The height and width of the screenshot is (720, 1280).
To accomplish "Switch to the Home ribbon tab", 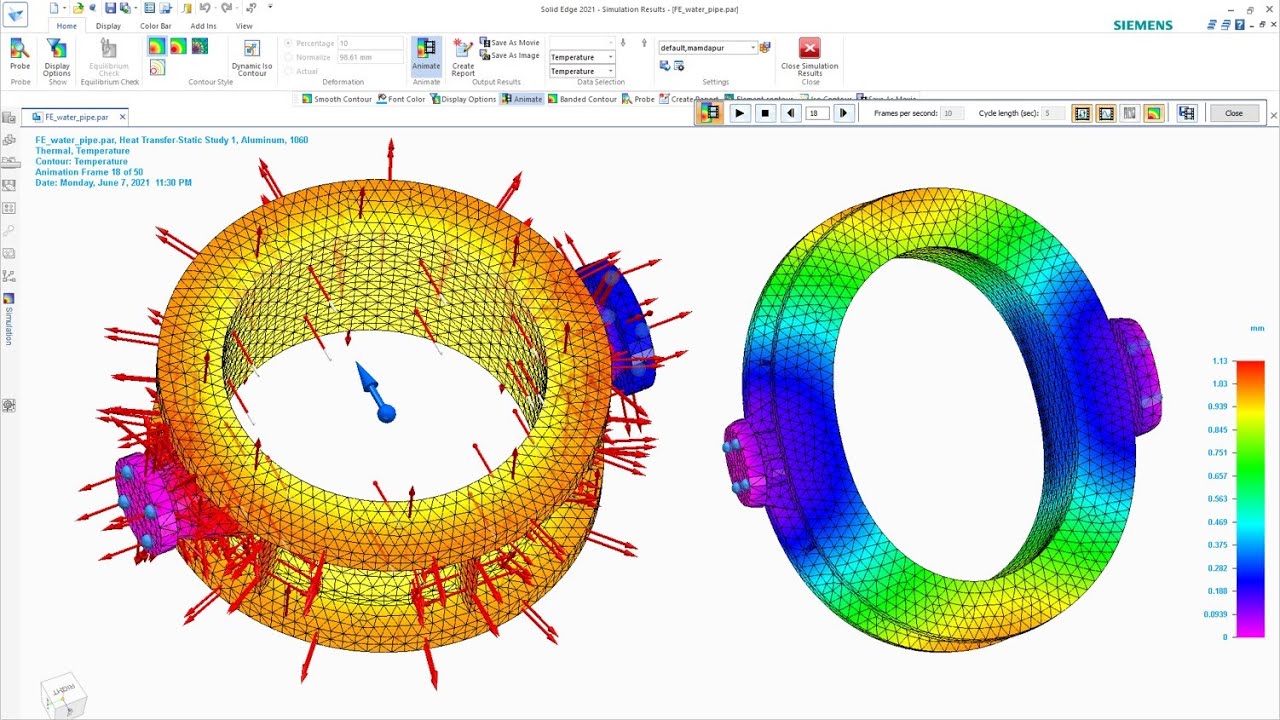I will click(66, 26).
